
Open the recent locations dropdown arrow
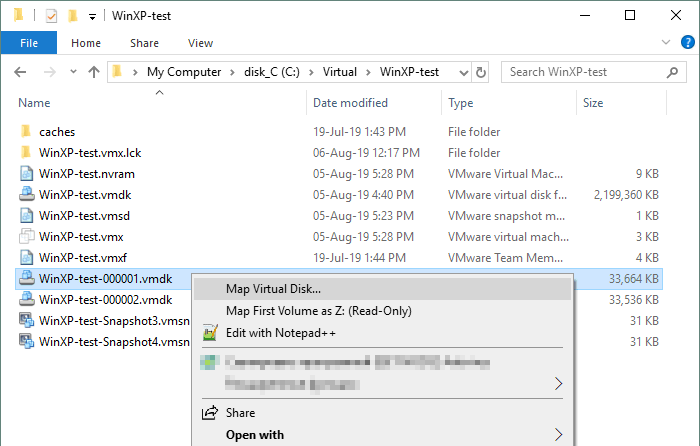[x=73, y=71]
